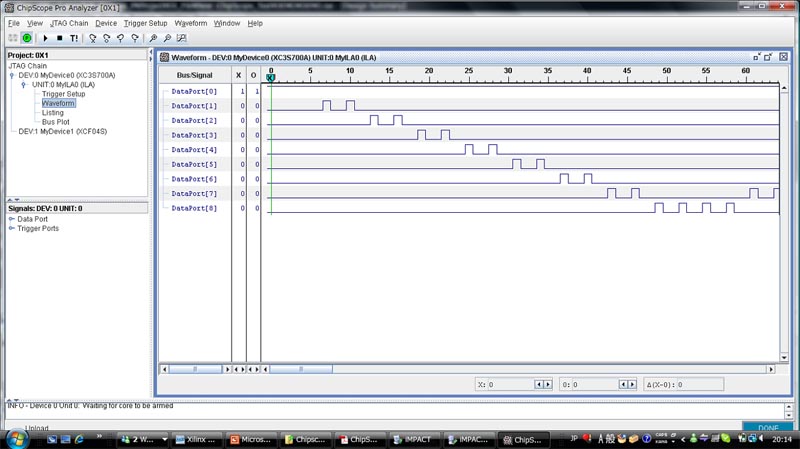The width and height of the screenshot is (800, 449).
Task: Collapse the UNIT:0 MyILA0 tree node
Action: pos(23,85)
